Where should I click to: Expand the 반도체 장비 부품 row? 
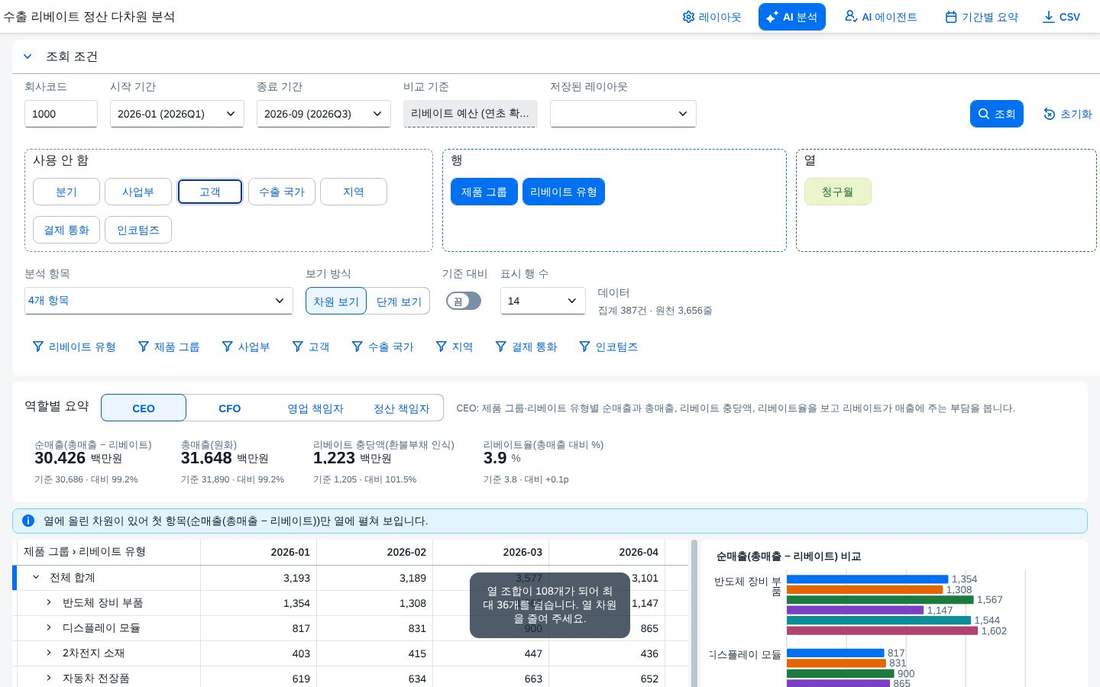[x=48, y=603]
